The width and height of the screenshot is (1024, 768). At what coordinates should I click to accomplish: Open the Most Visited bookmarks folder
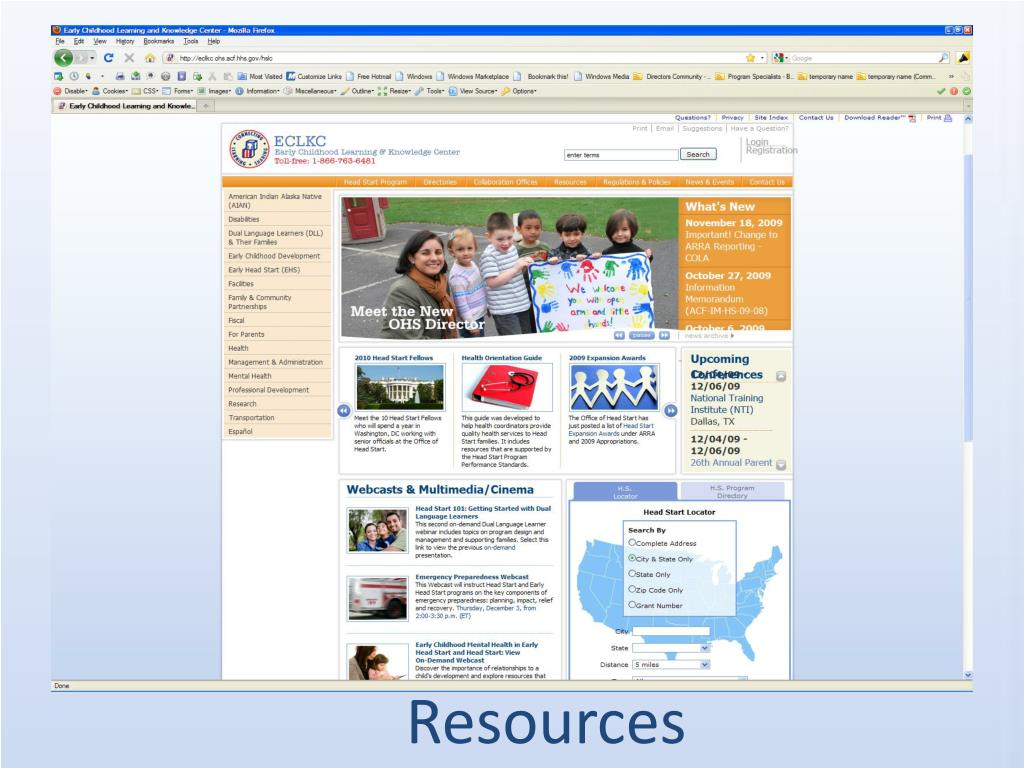pyautogui.click(x=260, y=76)
